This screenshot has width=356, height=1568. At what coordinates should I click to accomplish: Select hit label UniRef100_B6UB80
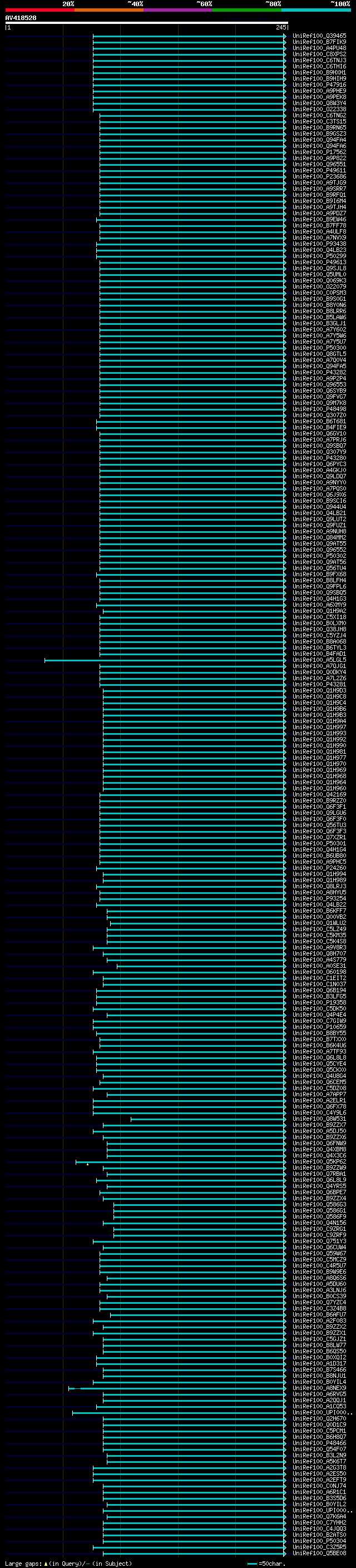pyautogui.click(x=319, y=856)
